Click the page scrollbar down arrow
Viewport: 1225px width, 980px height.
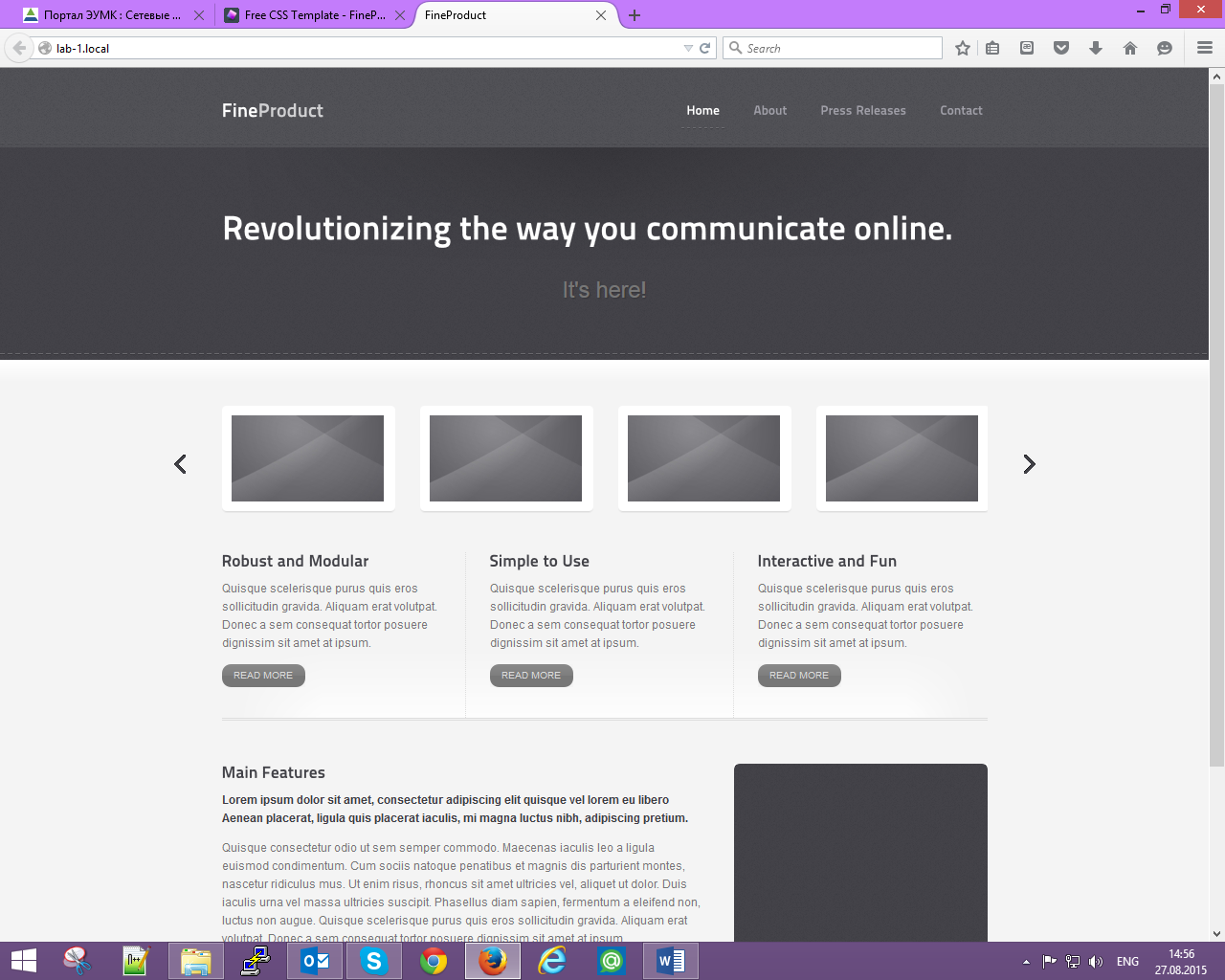[x=1216, y=934]
